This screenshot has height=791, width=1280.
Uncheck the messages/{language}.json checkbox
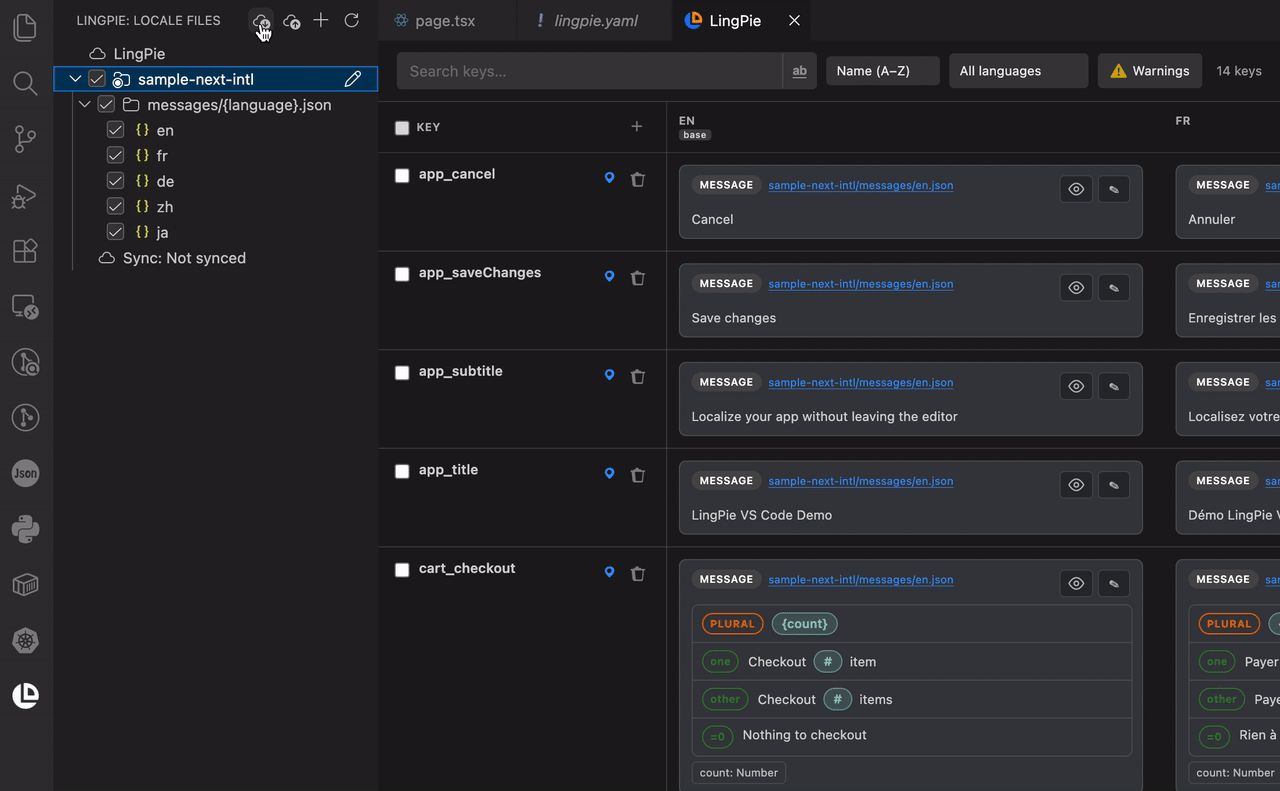point(106,105)
